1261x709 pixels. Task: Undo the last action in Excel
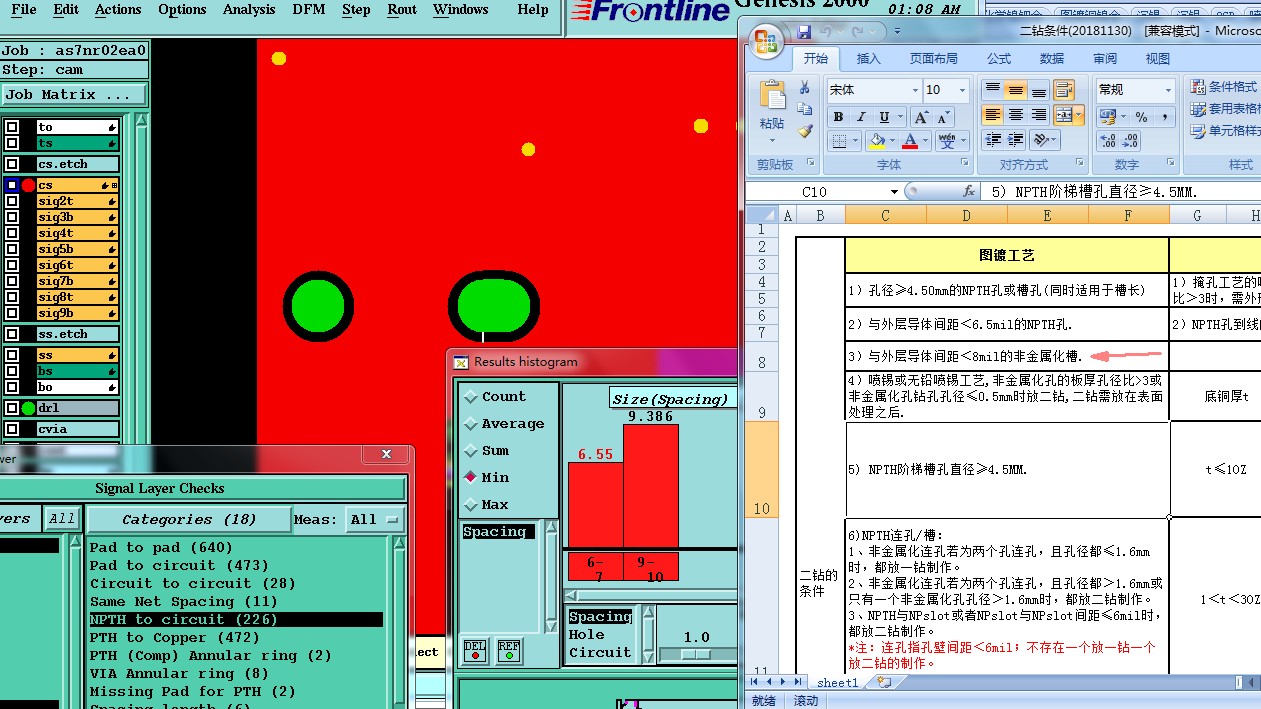[x=824, y=32]
